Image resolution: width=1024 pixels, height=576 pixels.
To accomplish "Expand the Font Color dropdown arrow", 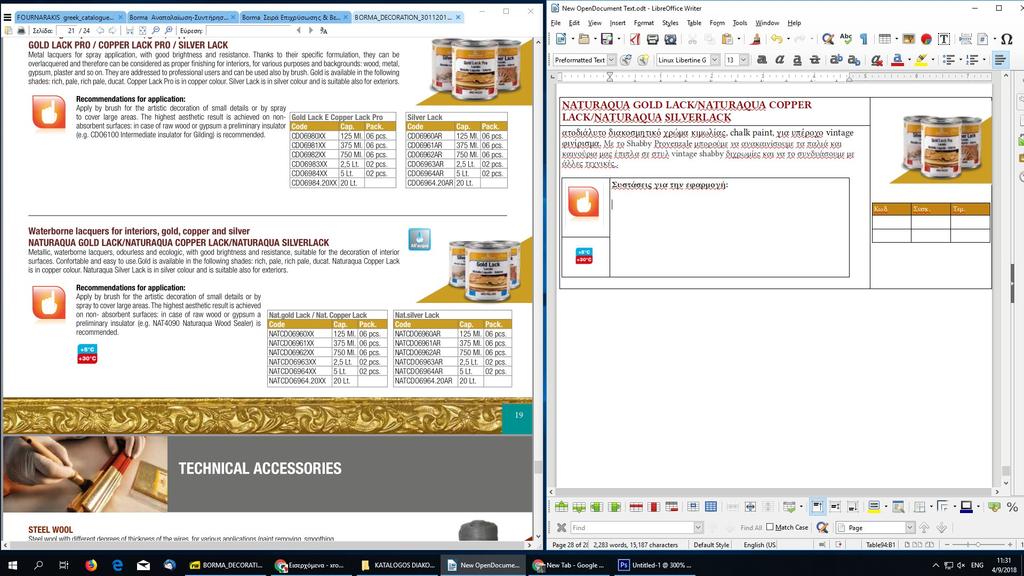I will 908,60.
